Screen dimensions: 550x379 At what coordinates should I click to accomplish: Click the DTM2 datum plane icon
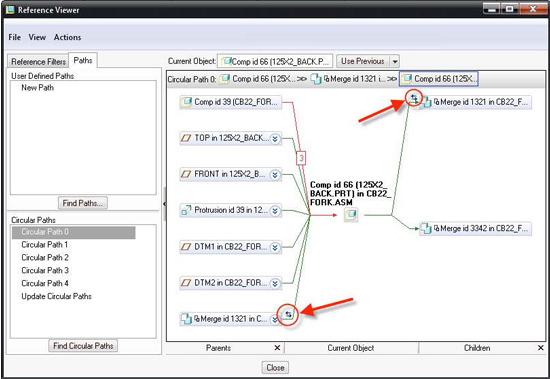[x=186, y=282]
